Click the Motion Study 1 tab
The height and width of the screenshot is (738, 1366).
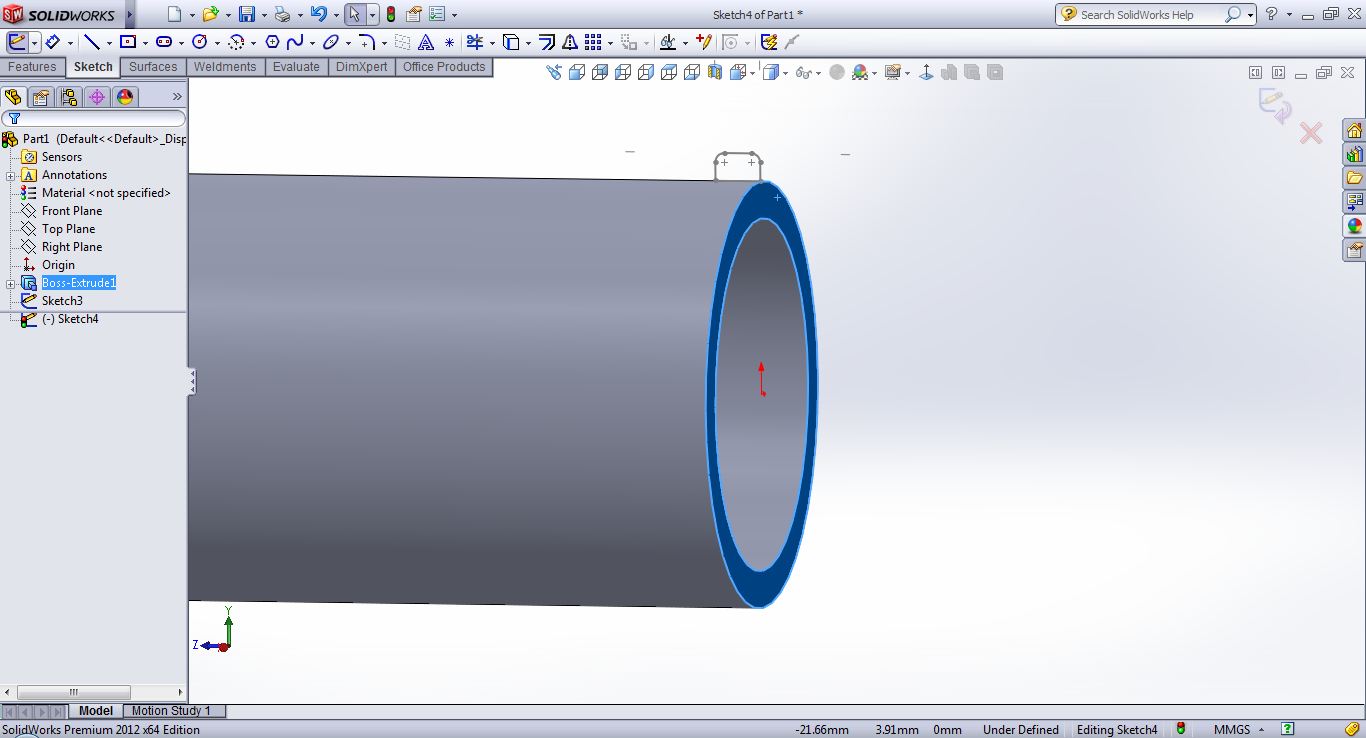coord(171,711)
